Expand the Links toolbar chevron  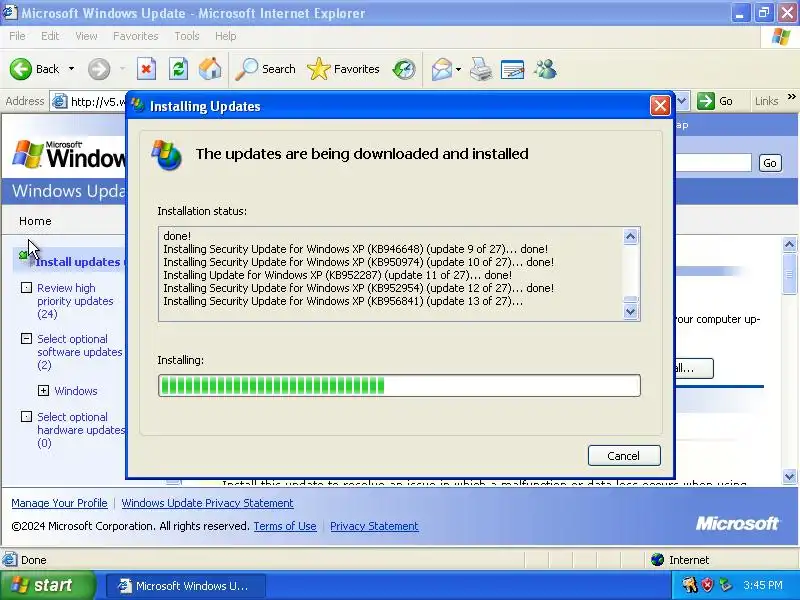[791, 96]
